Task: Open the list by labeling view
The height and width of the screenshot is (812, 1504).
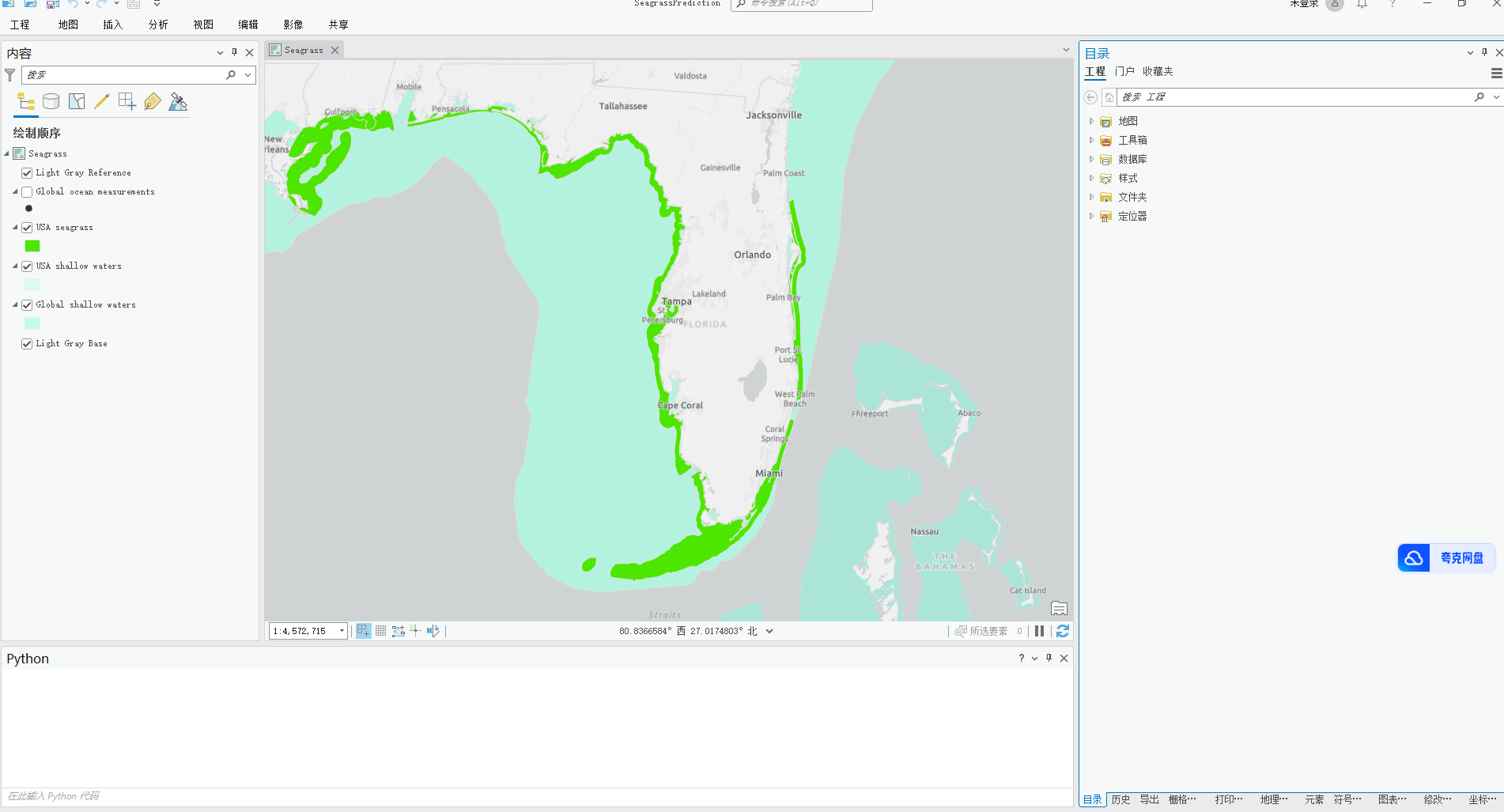Action: (x=153, y=101)
